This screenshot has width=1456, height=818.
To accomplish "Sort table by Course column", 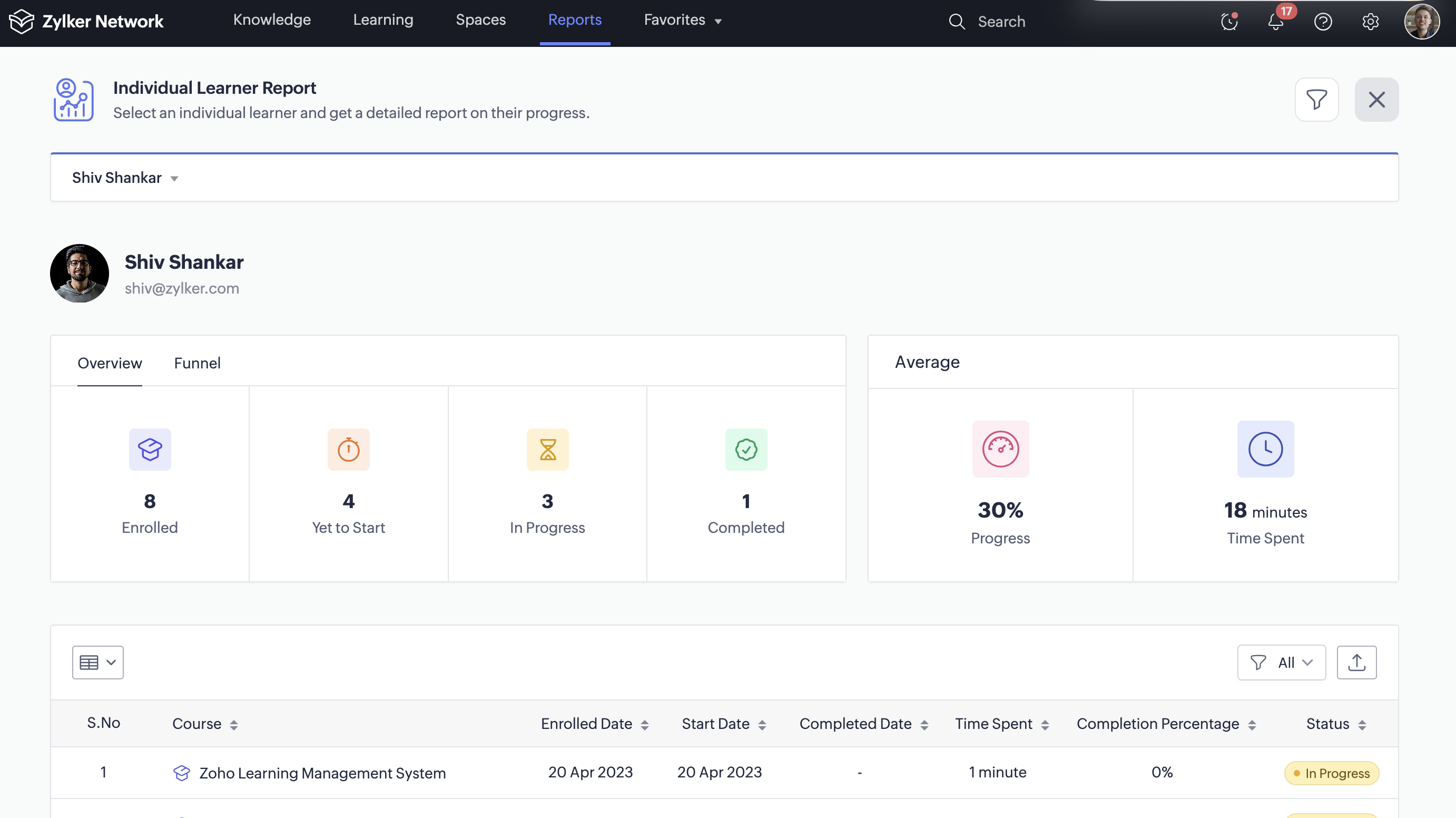I will pos(233,725).
